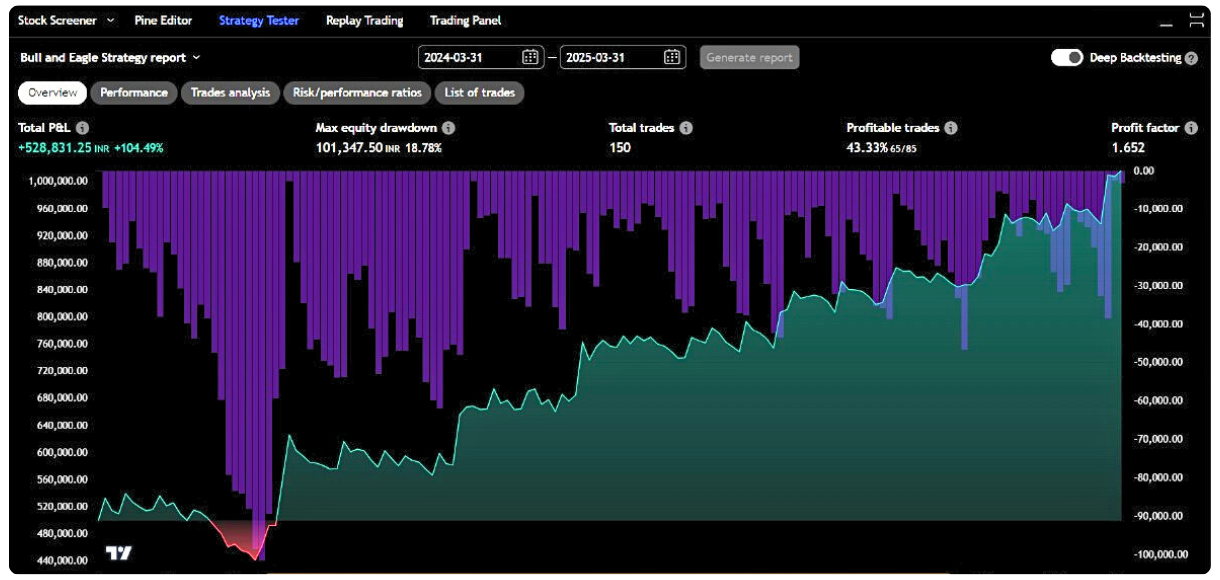This screenshot has height=580, width=1220.
Task: Expand the Stock Screener dropdown arrow
Action: (110, 20)
